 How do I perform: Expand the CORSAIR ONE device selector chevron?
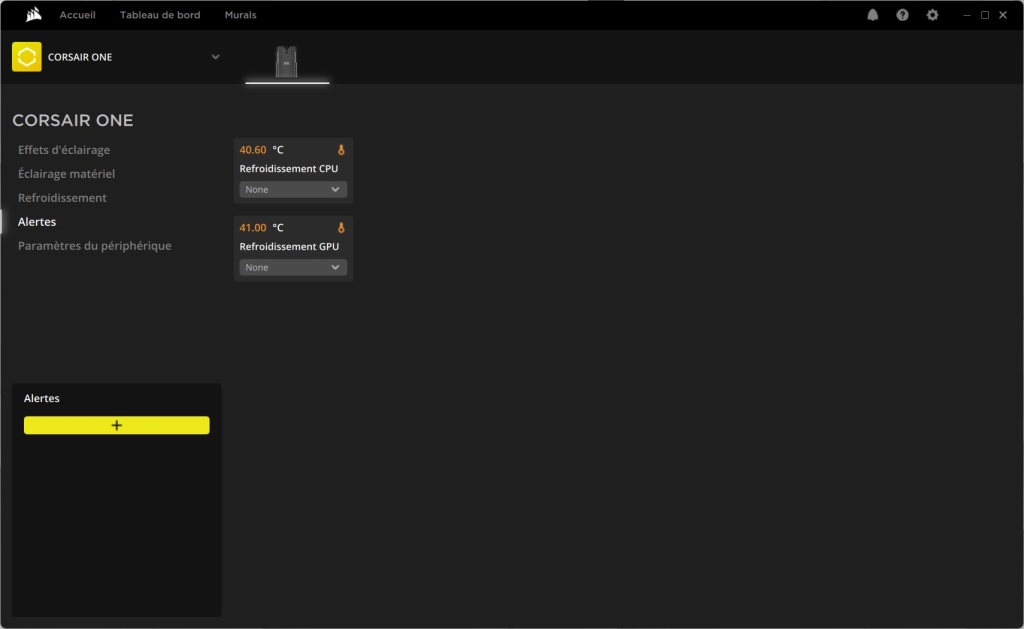[x=215, y=57]
